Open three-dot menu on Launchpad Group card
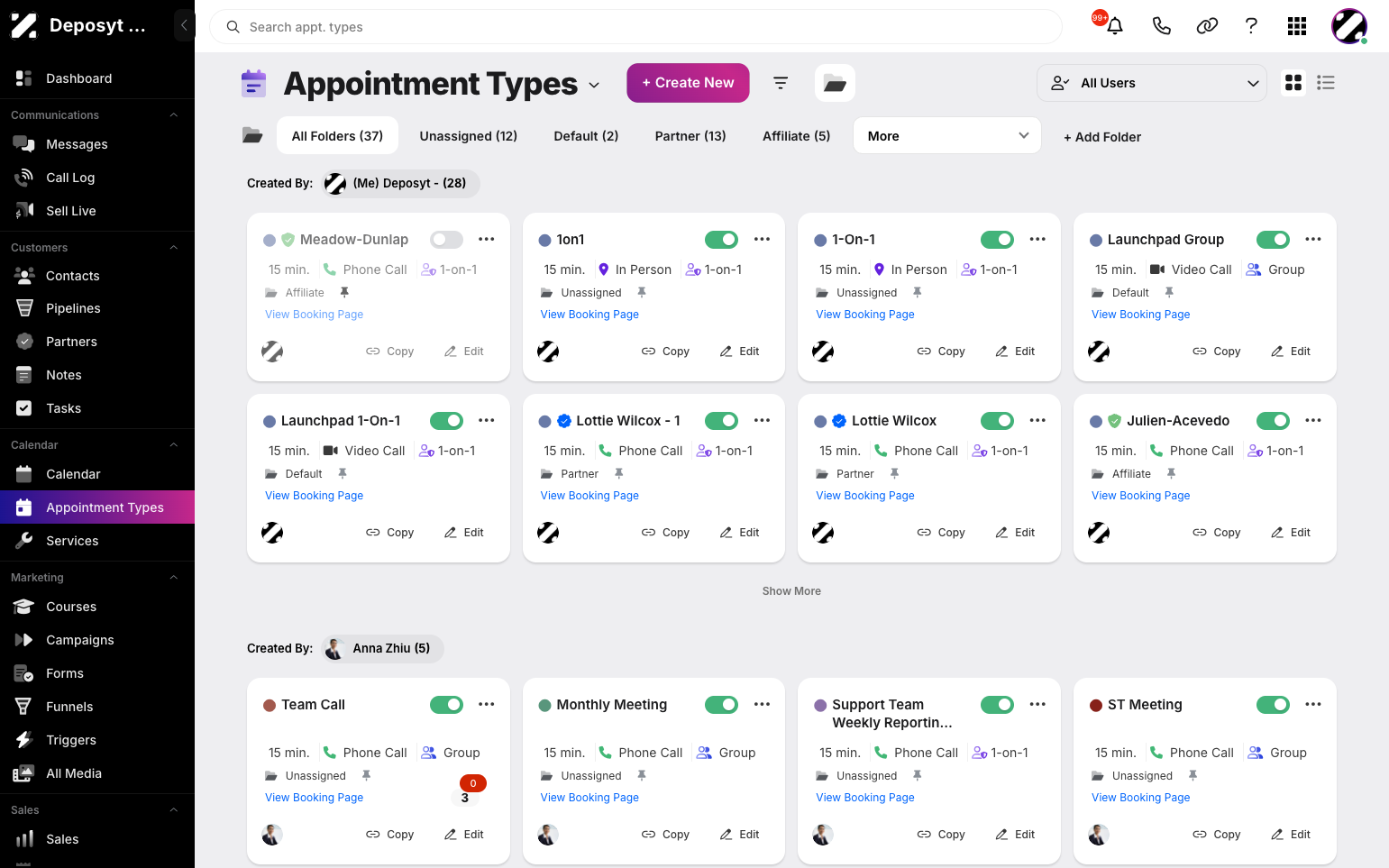The height and width of the screenshot is (868, 1389). [x=1312, y=240]
